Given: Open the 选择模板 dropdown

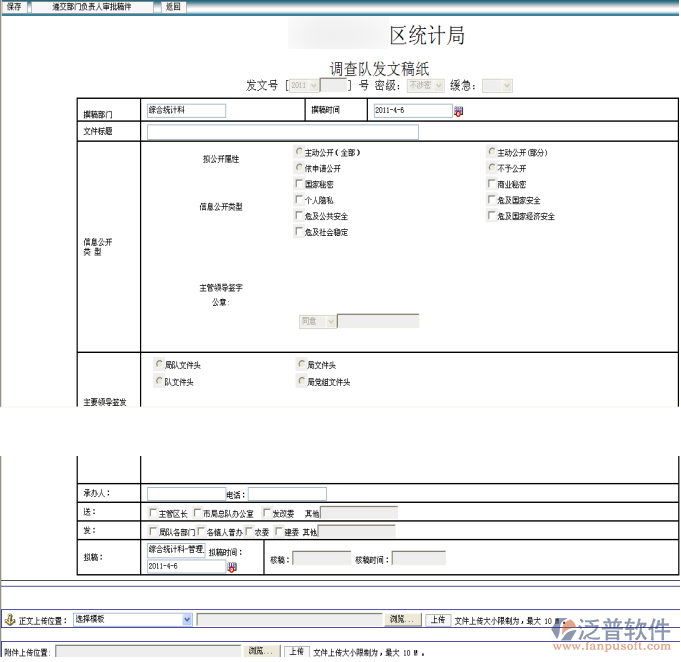Looking at the screenshot, I should coord(132,619).
